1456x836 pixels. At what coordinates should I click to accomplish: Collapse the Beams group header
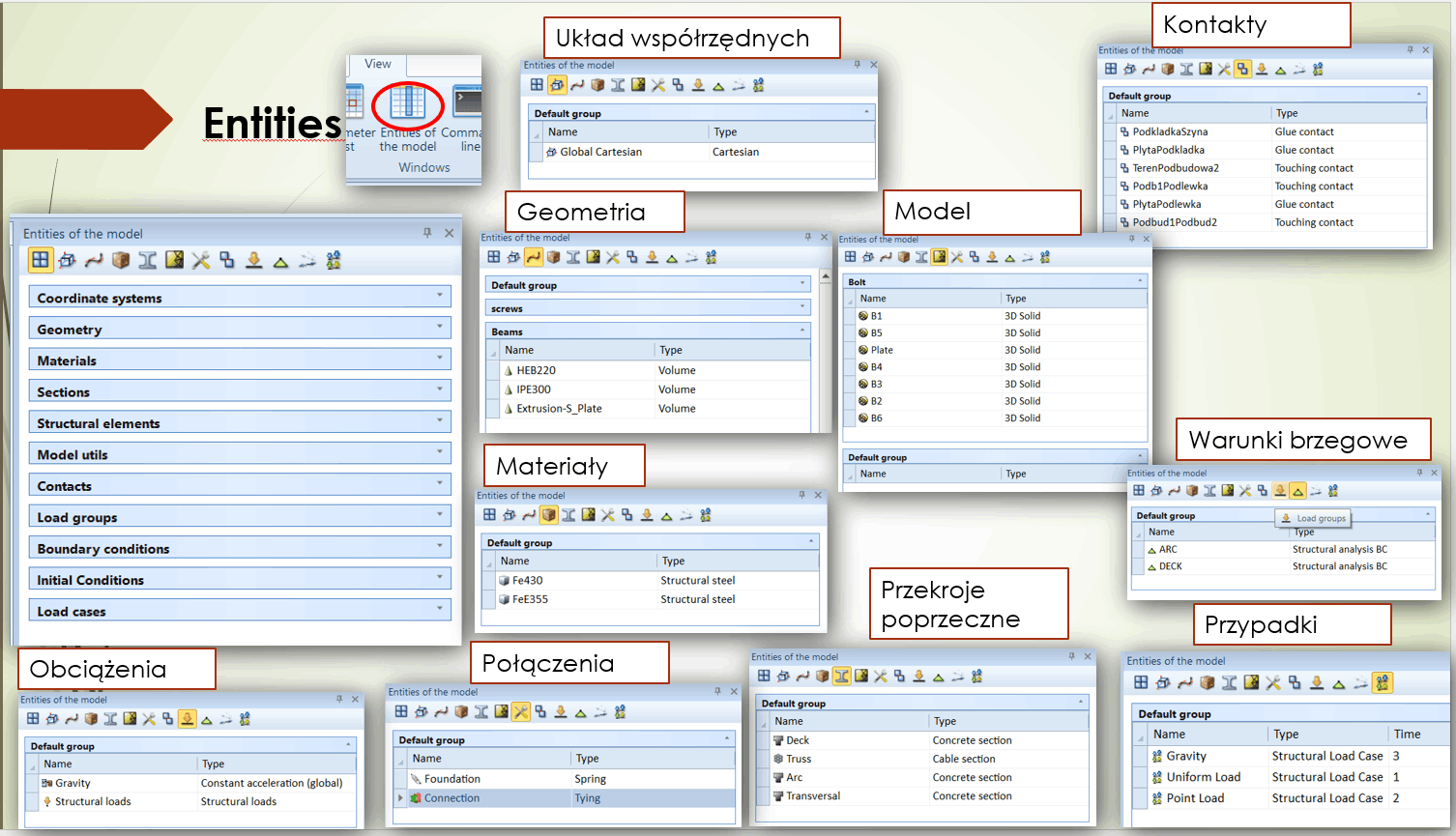pos(802,331)
